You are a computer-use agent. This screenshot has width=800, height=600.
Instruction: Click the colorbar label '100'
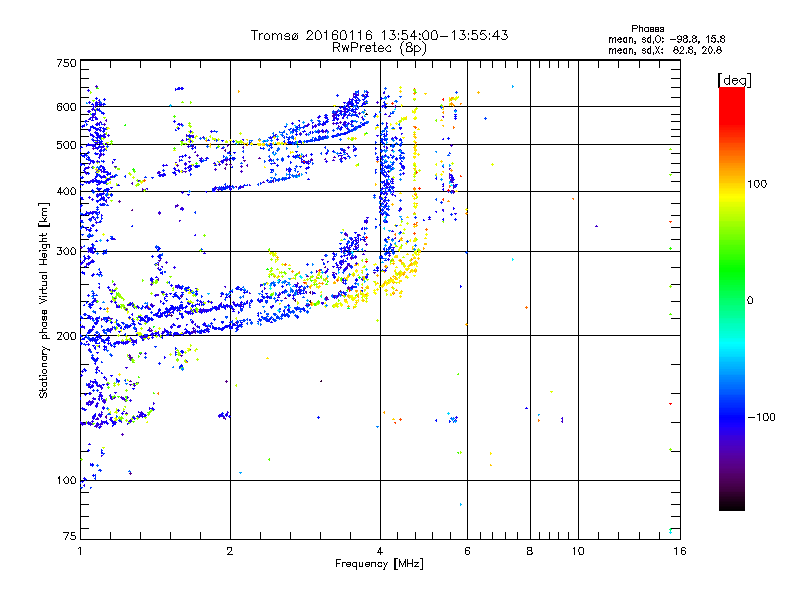point(757,184)
